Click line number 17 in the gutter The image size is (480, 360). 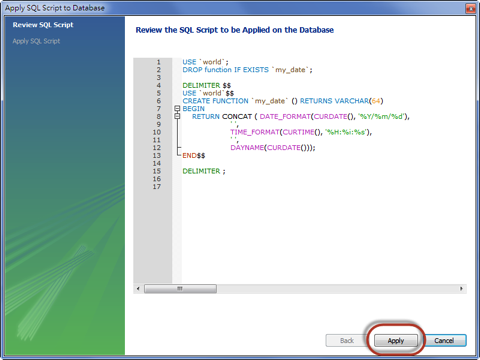tap(157, 187)
